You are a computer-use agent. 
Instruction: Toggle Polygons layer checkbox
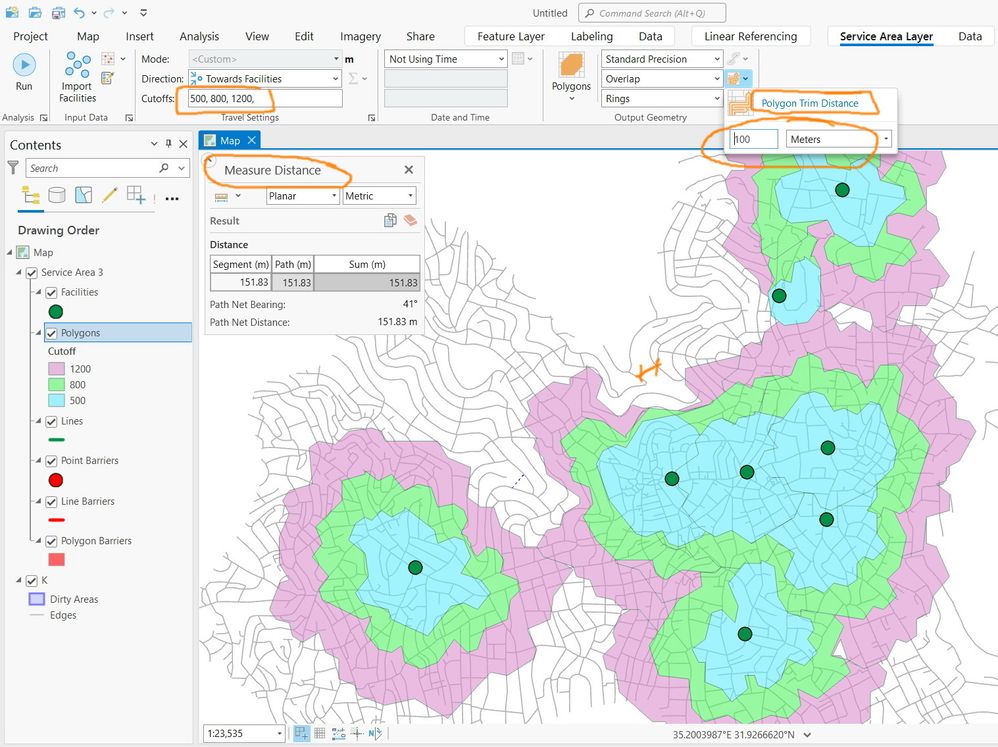(x=52, y=333)
